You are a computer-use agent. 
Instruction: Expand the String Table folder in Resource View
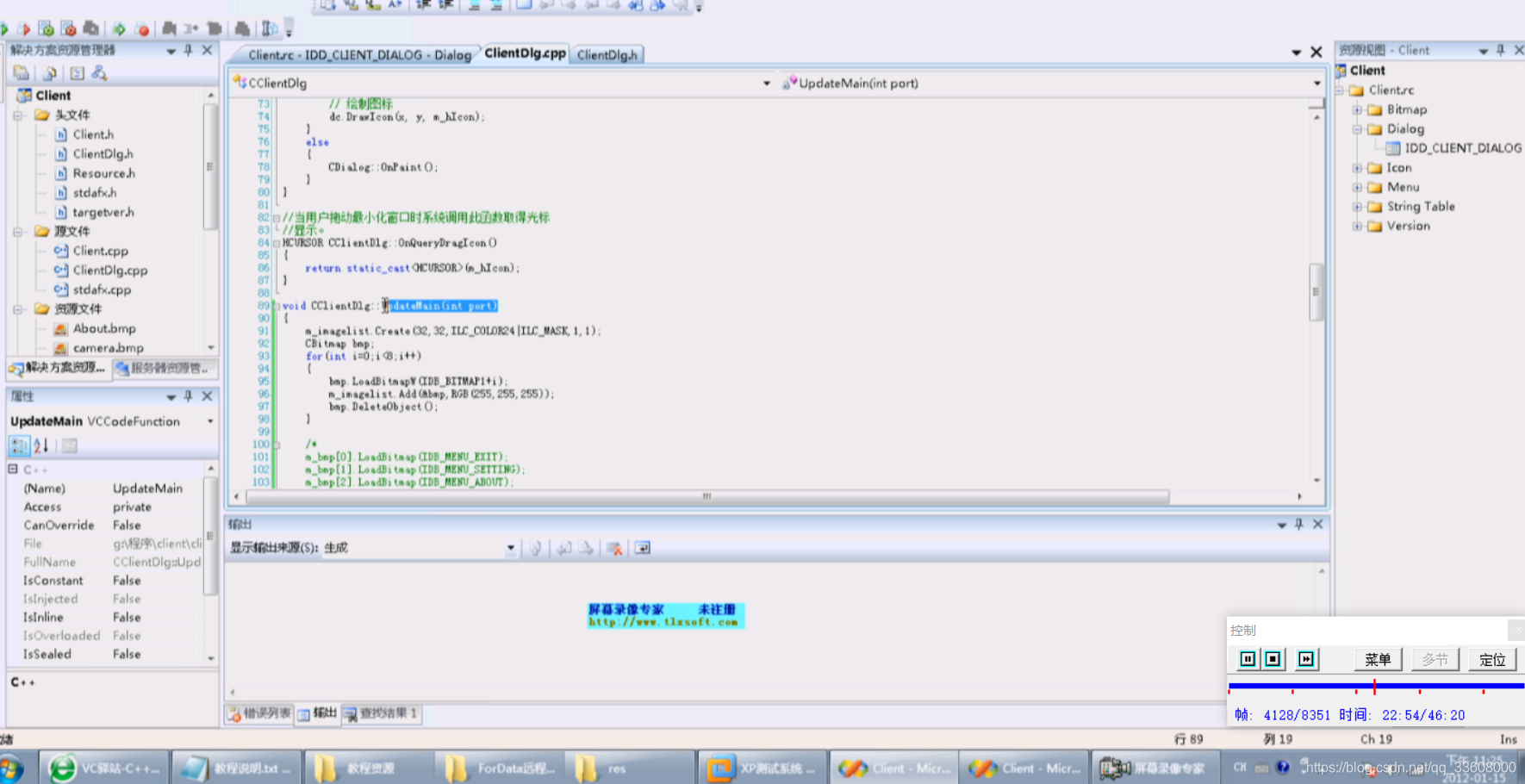point(1358,207)
